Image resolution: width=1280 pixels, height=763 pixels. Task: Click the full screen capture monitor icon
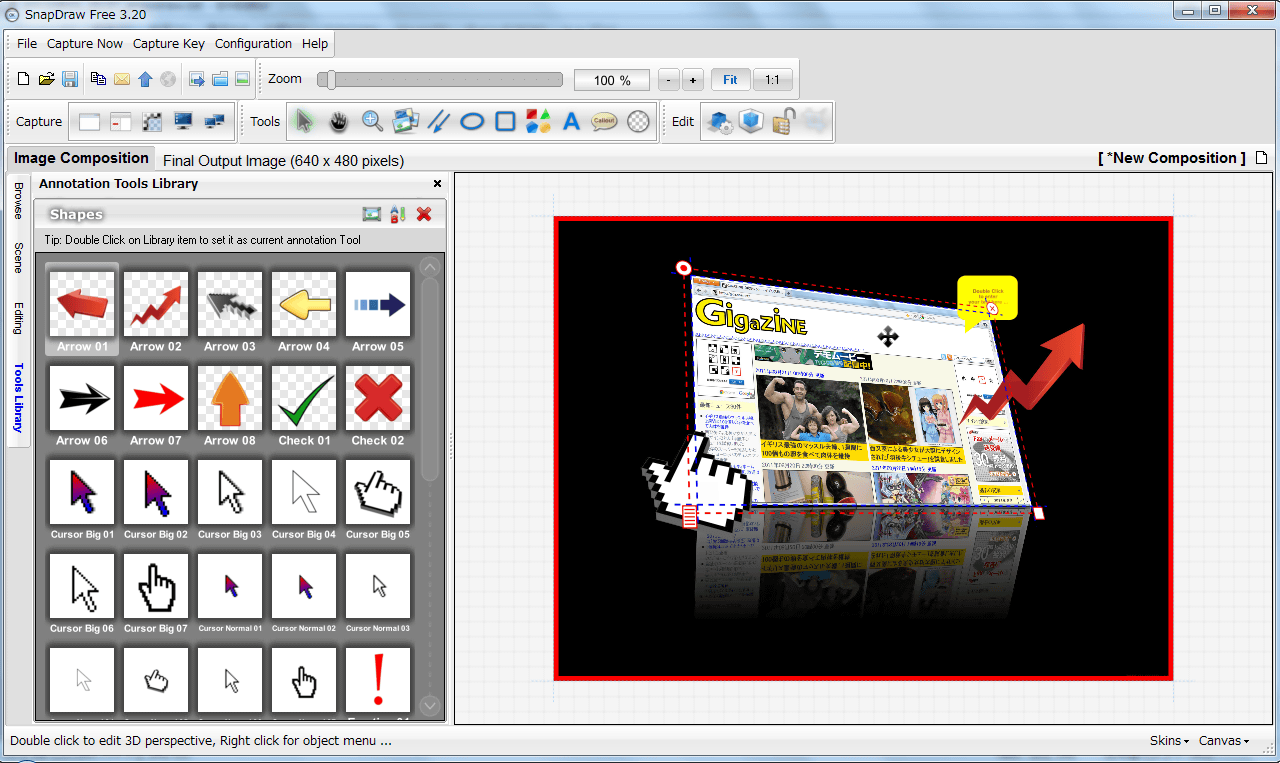click(x=183, y=122)
